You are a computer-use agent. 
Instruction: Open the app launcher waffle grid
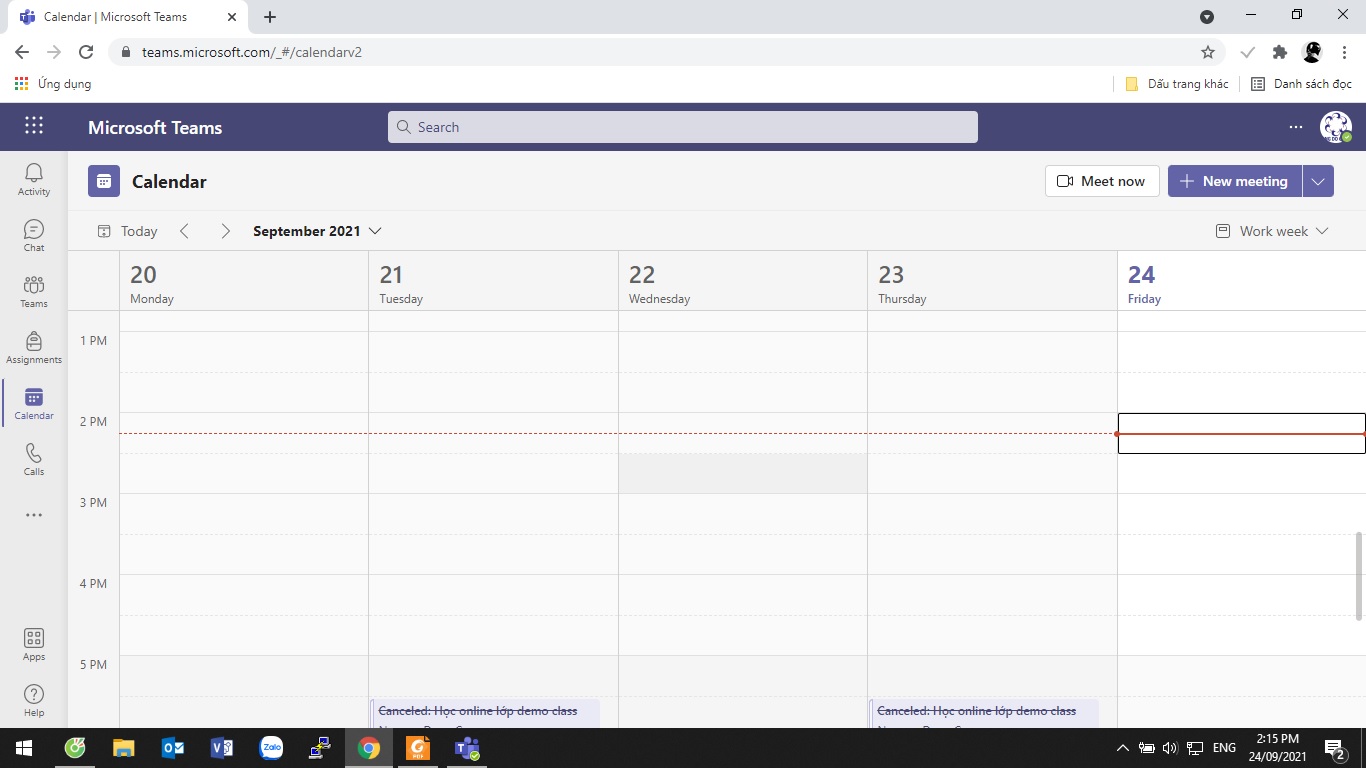click(34, 126)
